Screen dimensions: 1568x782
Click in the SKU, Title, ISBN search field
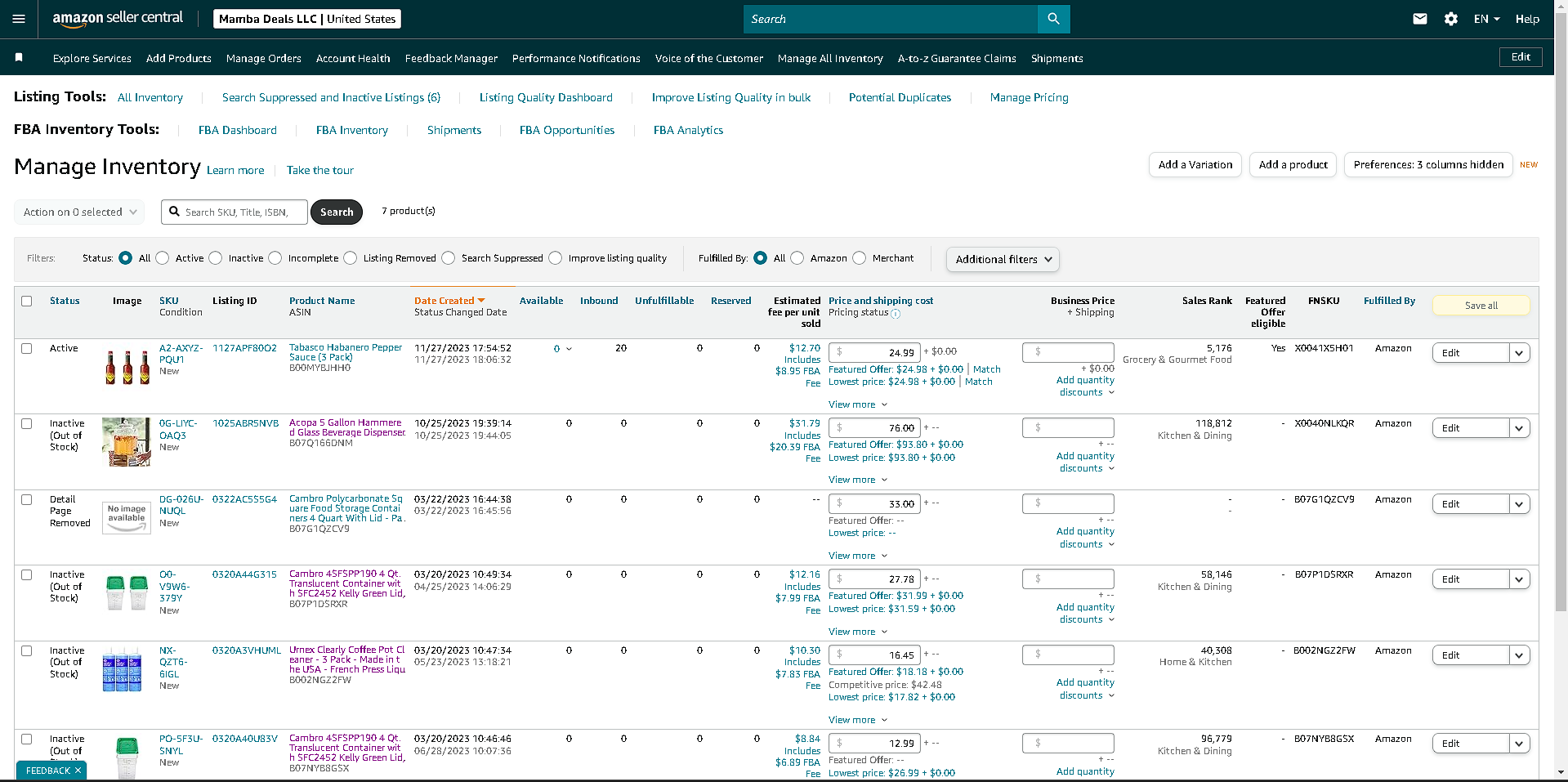point(235,212)
